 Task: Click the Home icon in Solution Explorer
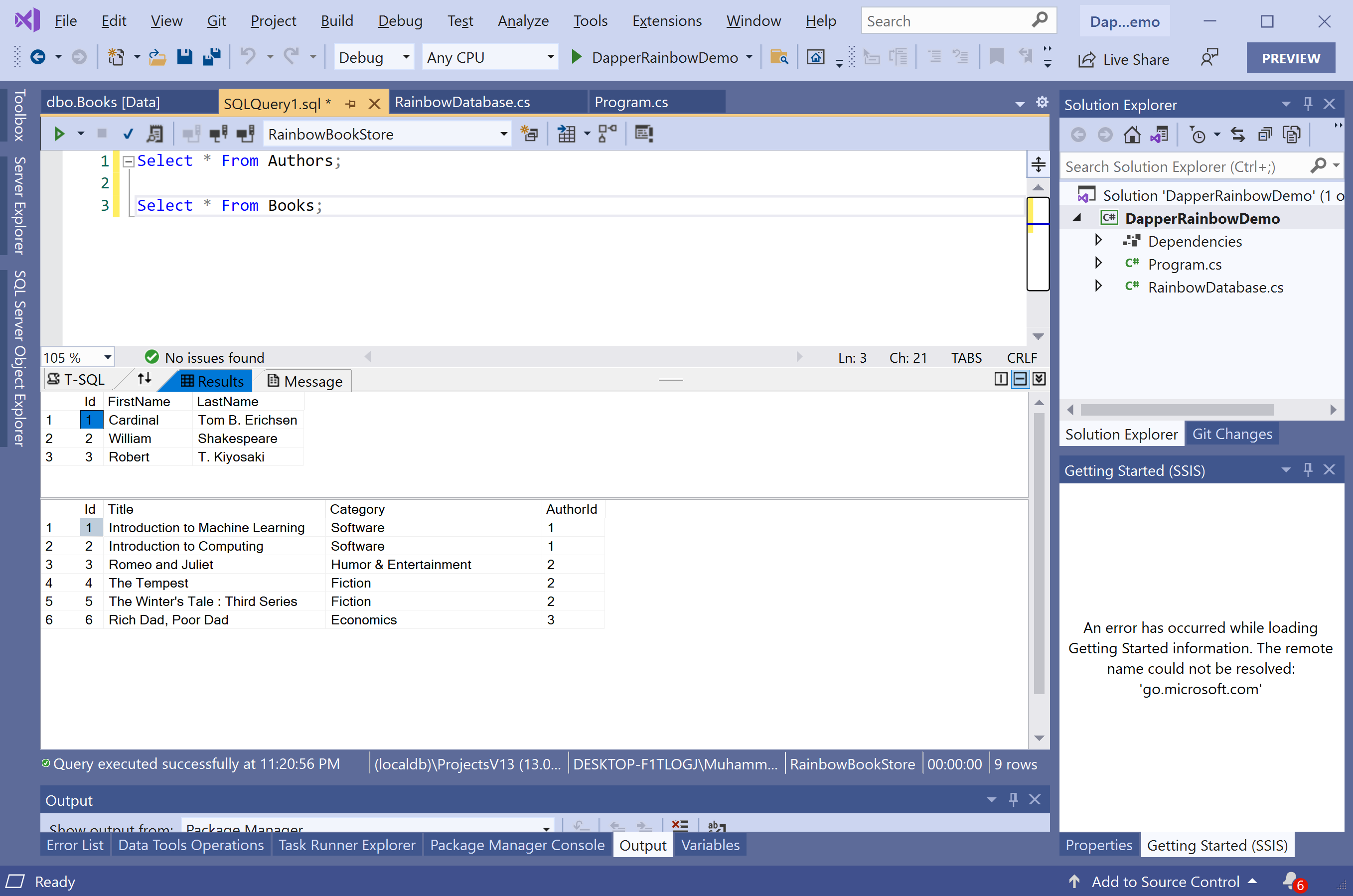[1131, 135]
